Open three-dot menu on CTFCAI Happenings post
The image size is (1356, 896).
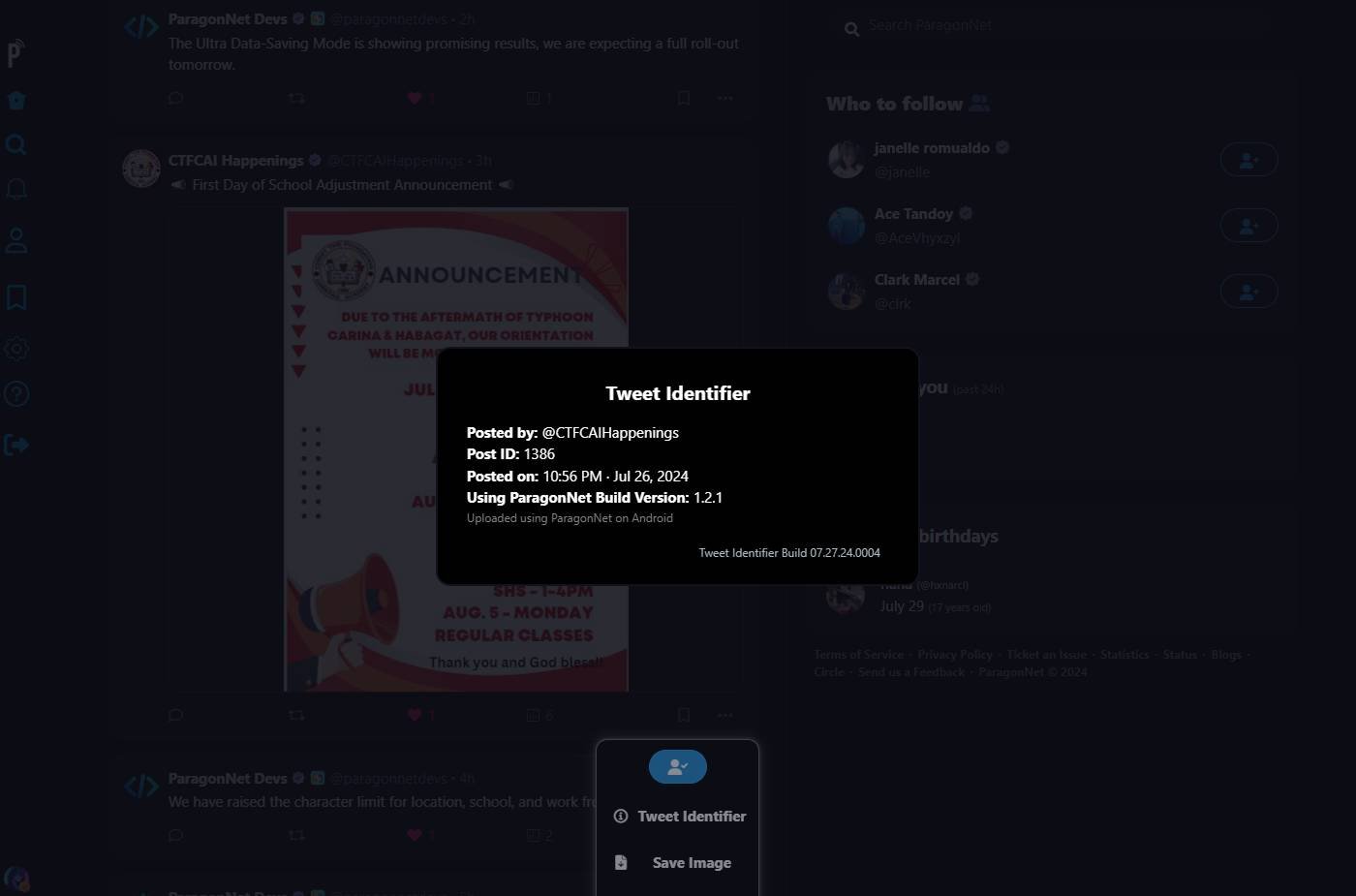click(x=724, y=715)
